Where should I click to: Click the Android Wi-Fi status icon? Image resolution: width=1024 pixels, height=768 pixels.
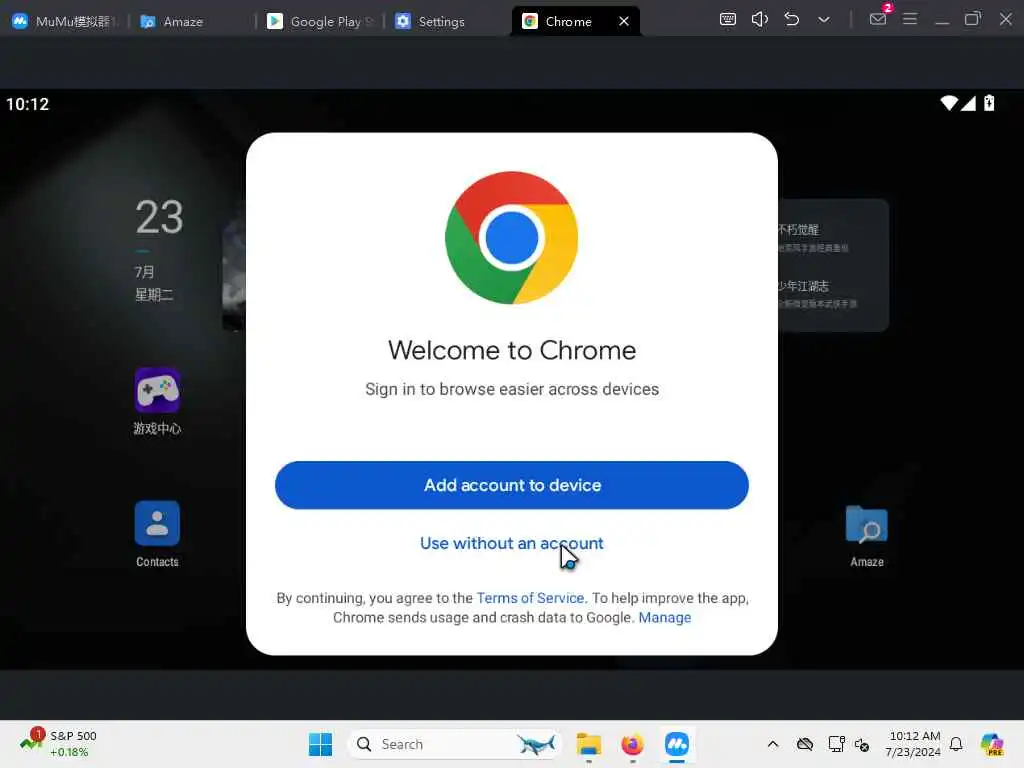tap(949, 103)
